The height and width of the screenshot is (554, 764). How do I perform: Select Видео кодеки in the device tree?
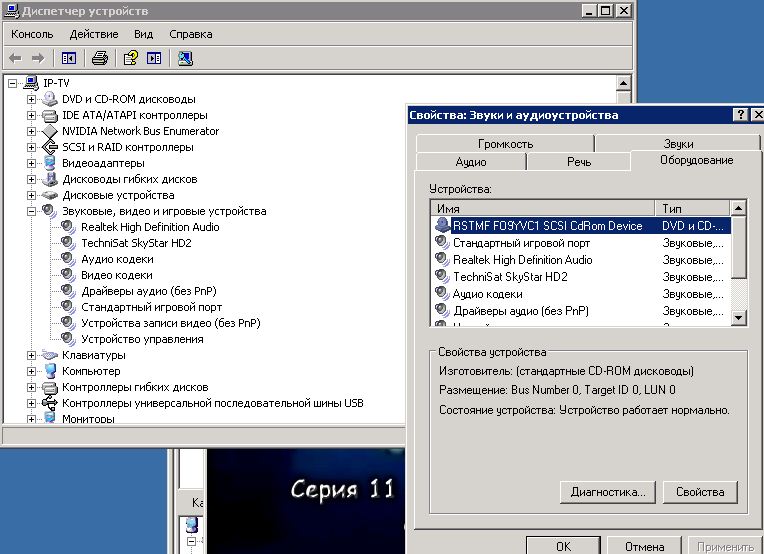tap(116, 275)
